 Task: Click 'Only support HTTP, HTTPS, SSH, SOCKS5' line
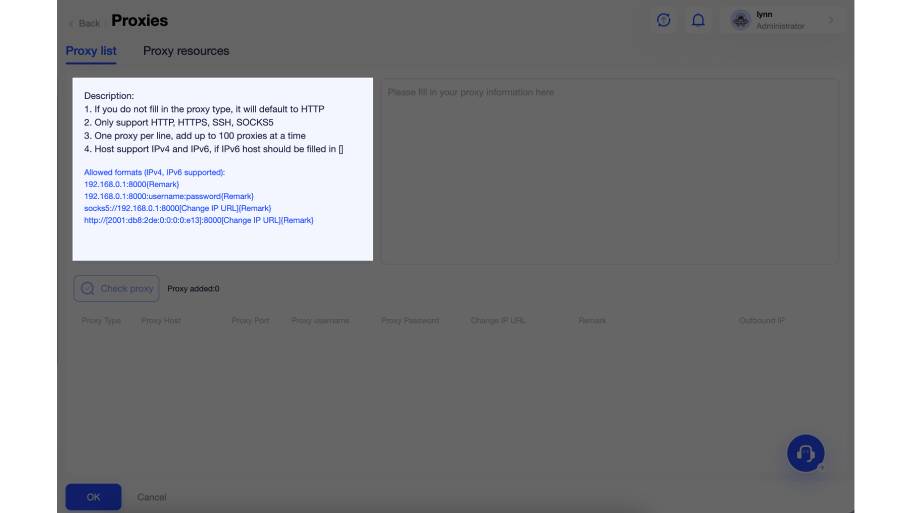(x=179, y=123)
